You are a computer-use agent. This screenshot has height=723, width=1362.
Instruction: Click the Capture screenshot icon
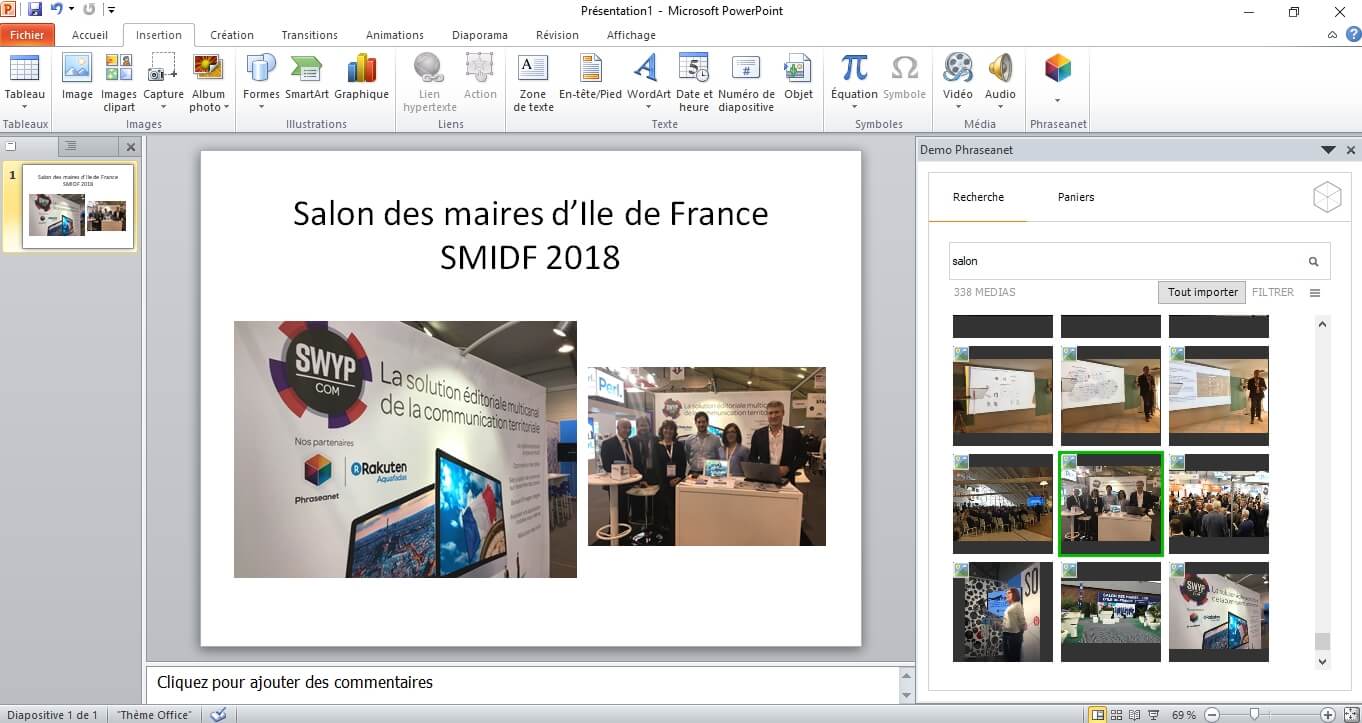click(x=163, y=69)
